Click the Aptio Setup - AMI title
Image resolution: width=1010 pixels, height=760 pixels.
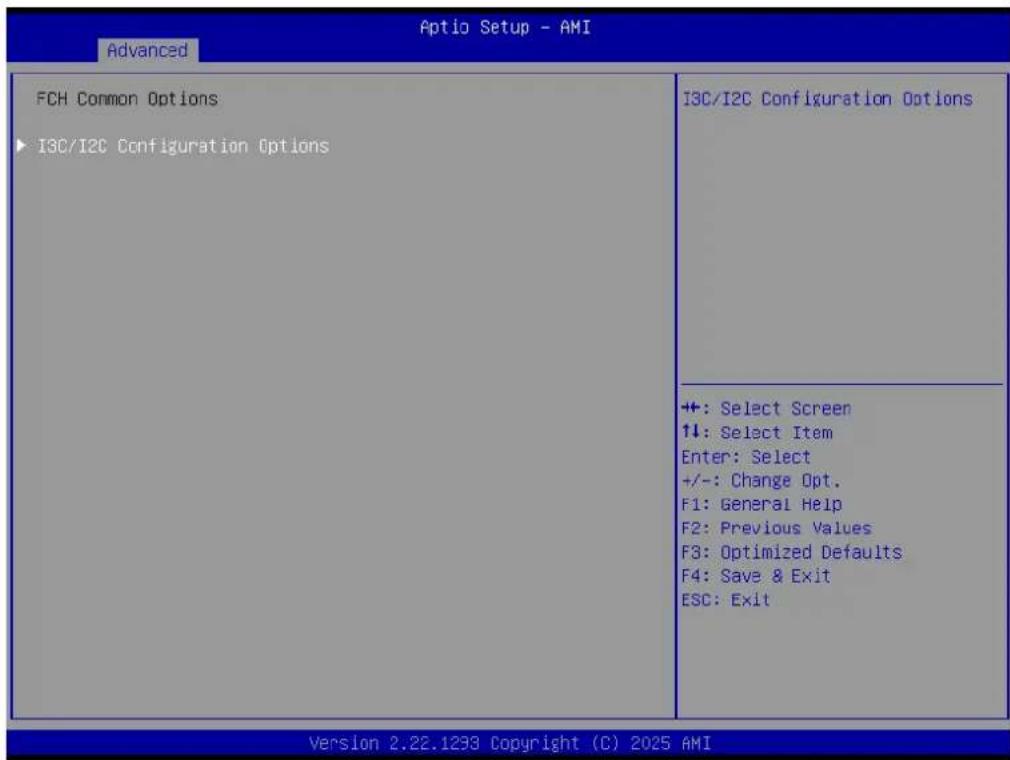pos(505,27)
